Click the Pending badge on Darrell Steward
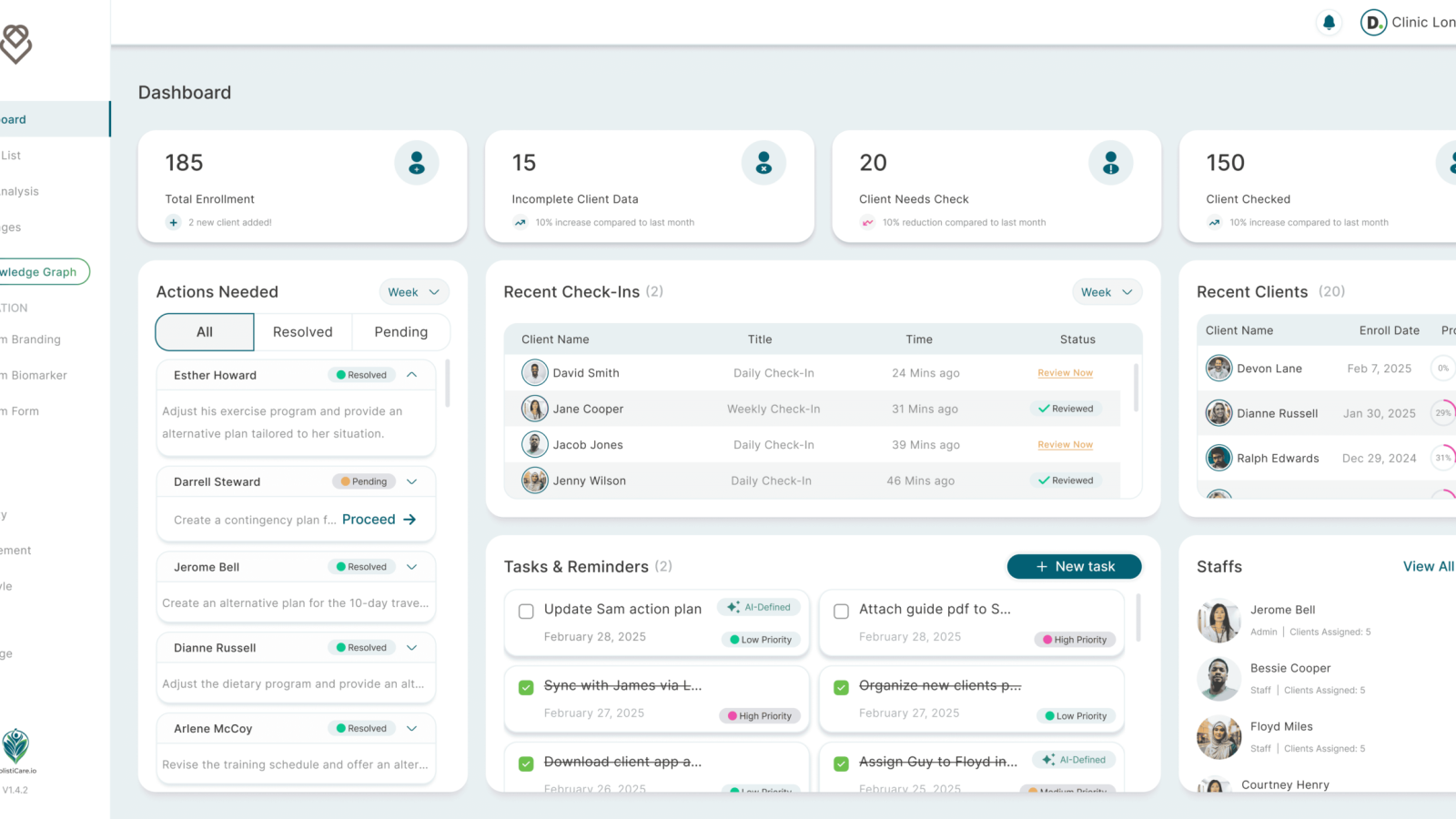The height and width of the screenshot is (819, 1456). 364,481
